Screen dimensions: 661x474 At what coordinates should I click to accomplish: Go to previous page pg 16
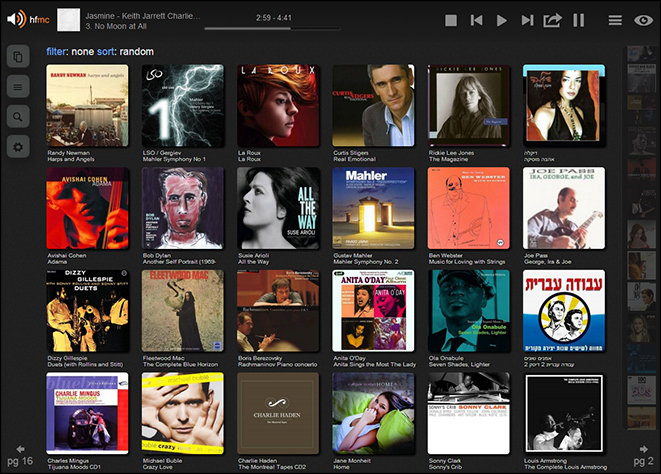20,456
